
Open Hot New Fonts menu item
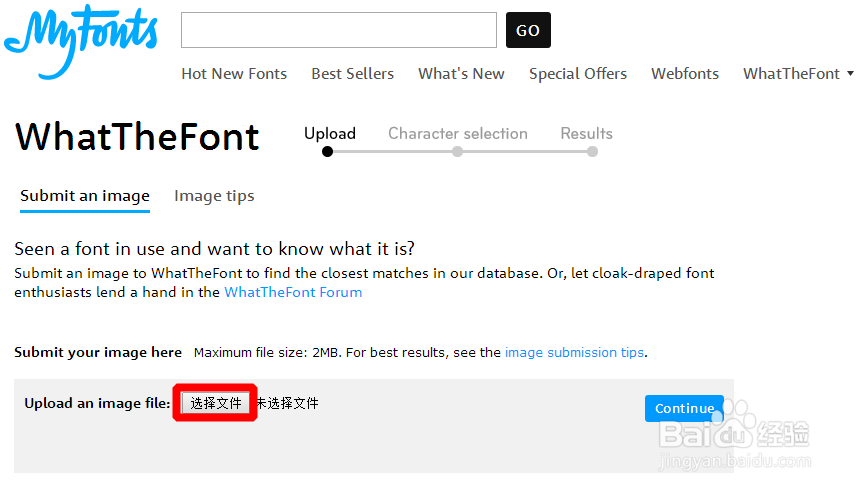coord(234,73)
